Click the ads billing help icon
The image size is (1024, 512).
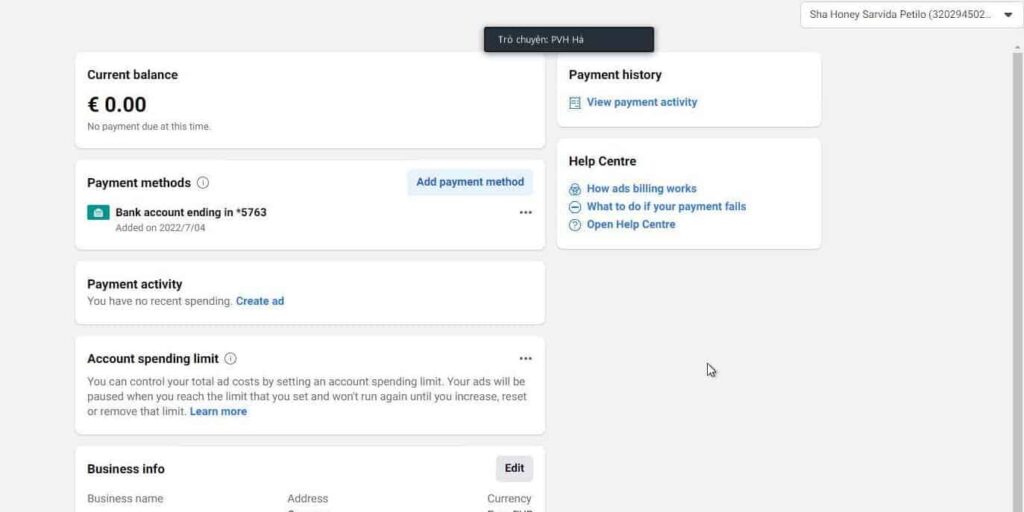pyautogui.click(x=575, y=189)
